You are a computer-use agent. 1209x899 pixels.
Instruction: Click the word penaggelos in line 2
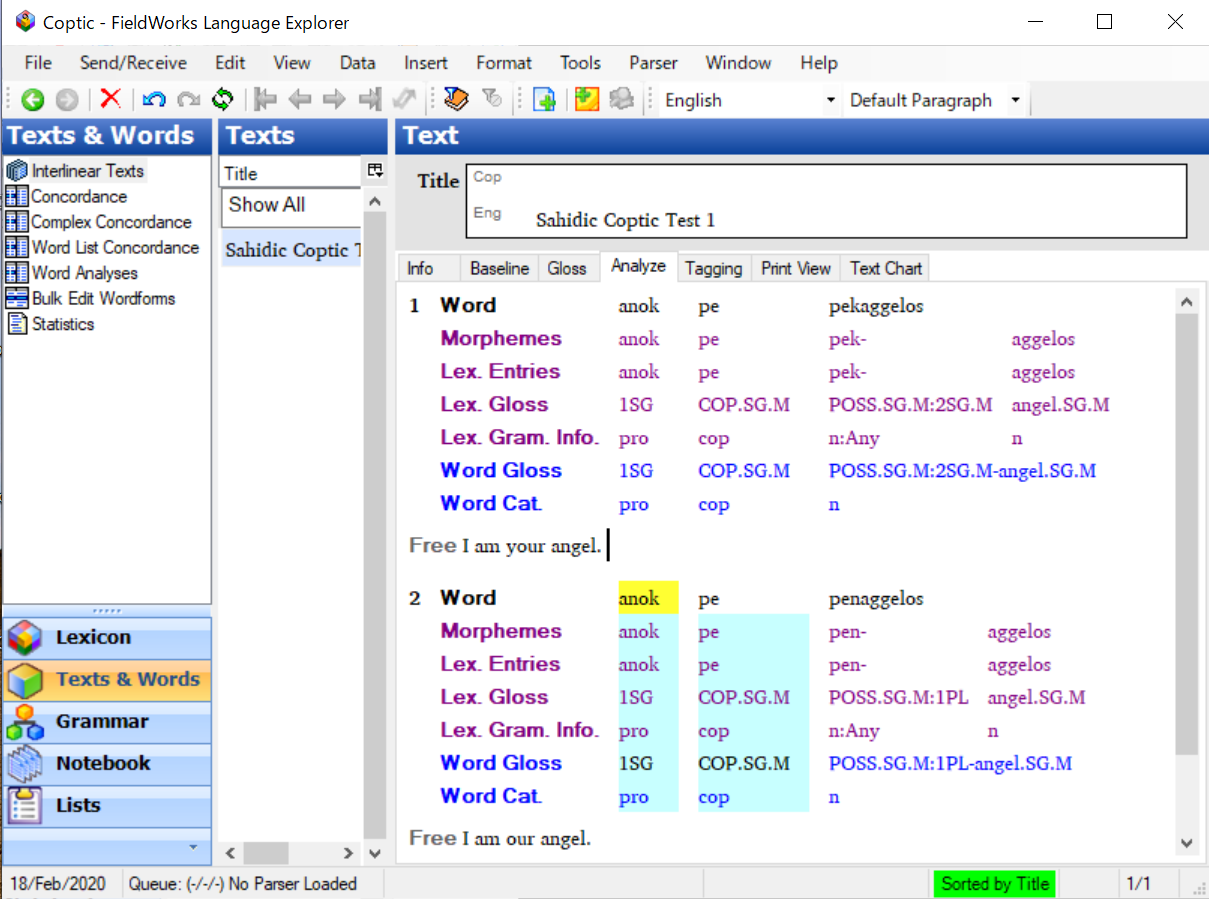[x=876, y=599]
